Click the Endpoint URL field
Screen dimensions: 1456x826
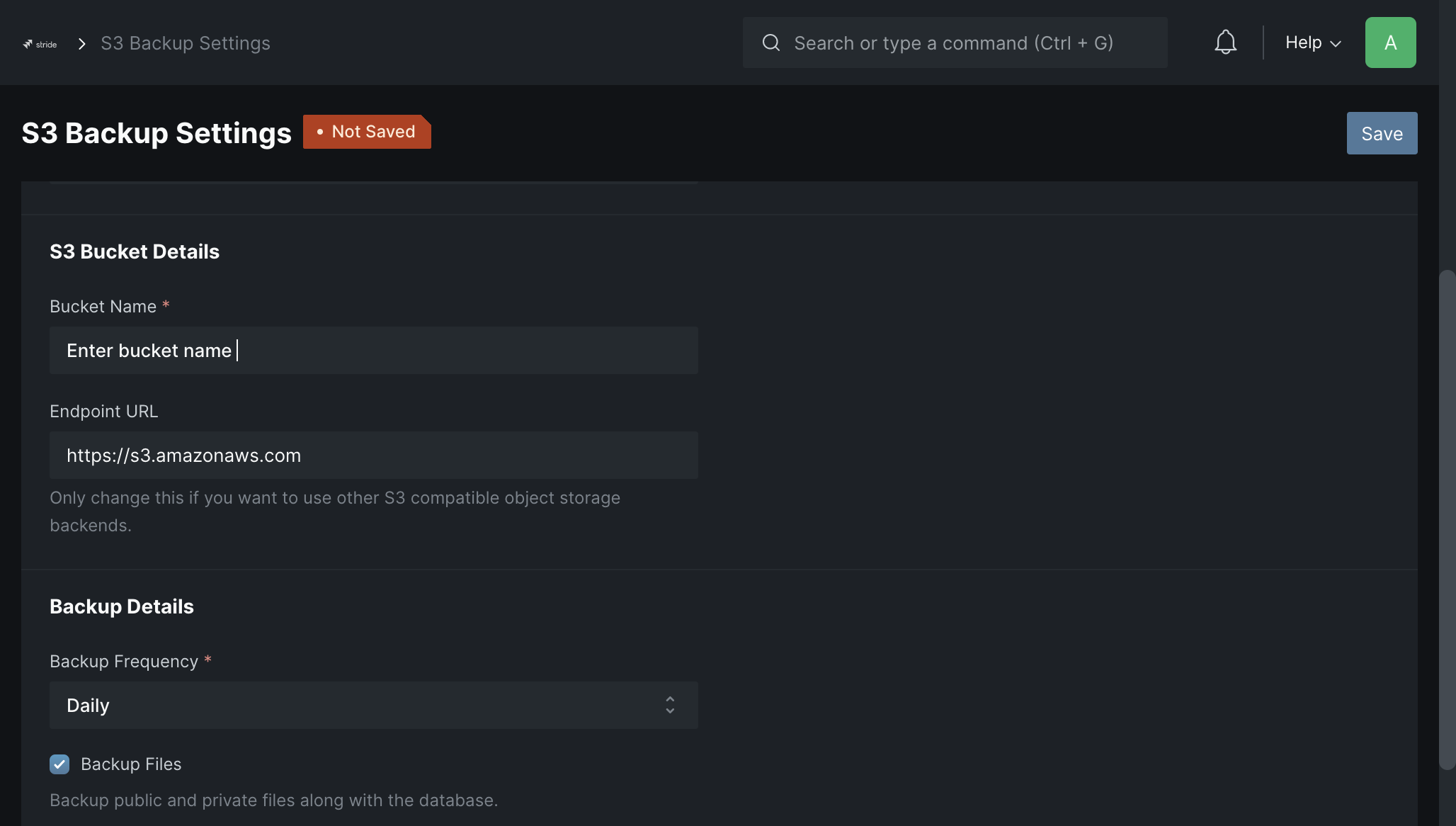374,456
